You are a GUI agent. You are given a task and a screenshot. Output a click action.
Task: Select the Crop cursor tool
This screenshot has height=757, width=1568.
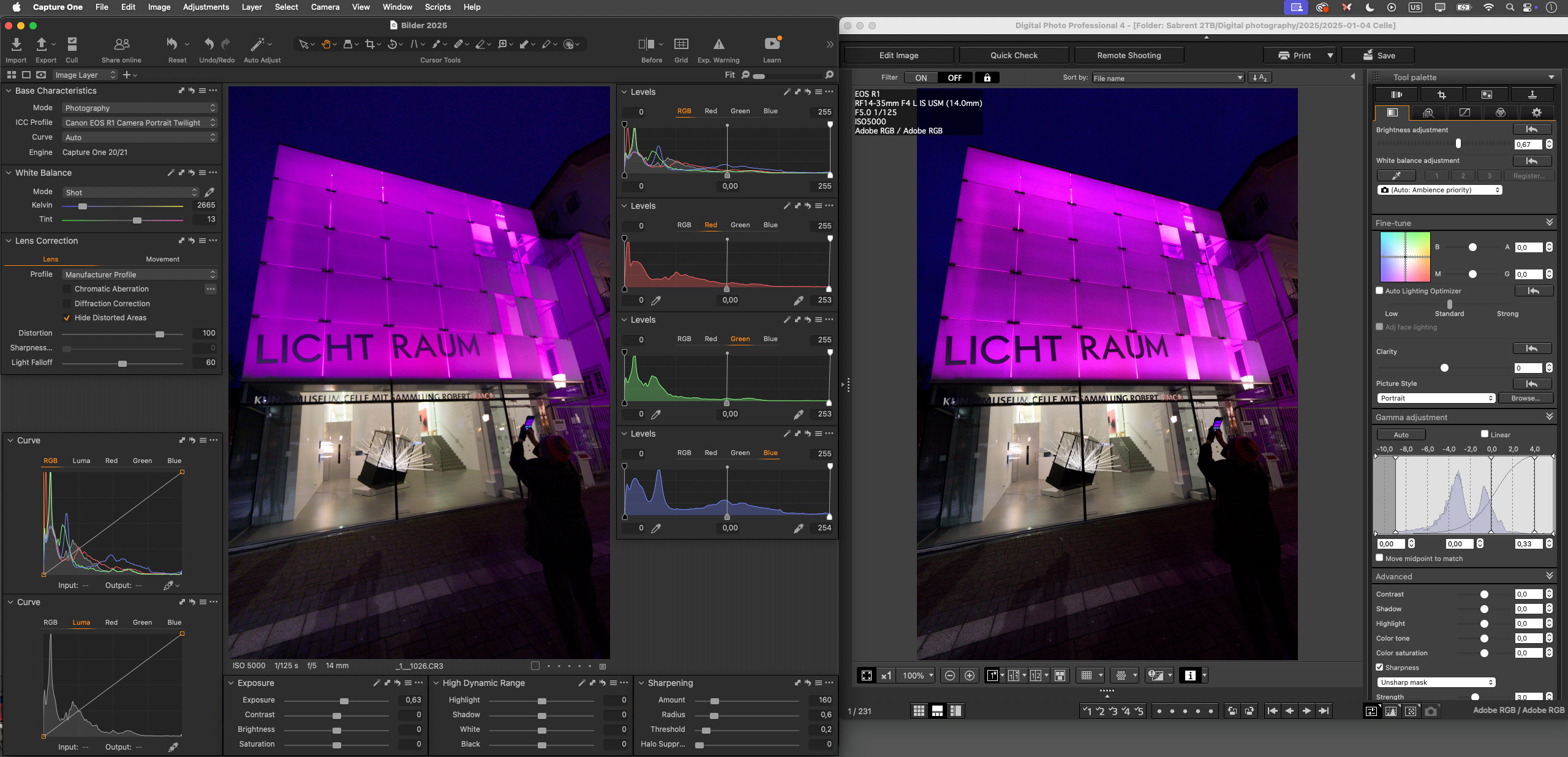click(369, 44)
